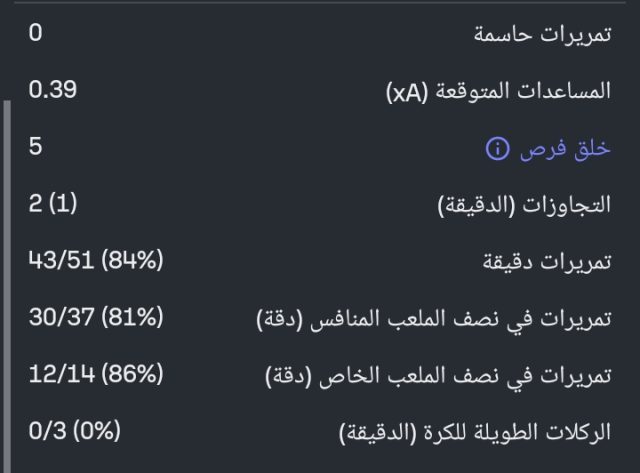The height and width of the screenshot is (473, 640).
Task: Select the التجاوزات (الدقيقة) label
Action: 526,206
